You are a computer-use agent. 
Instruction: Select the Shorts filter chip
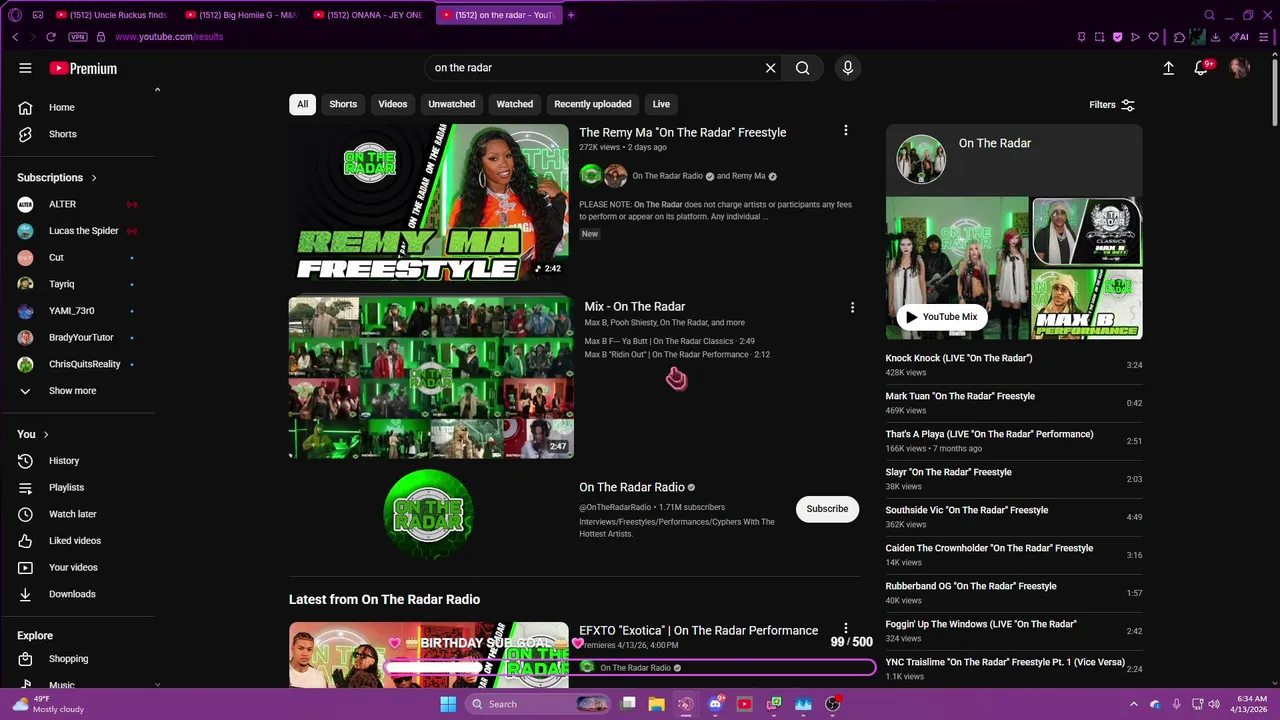343,104
